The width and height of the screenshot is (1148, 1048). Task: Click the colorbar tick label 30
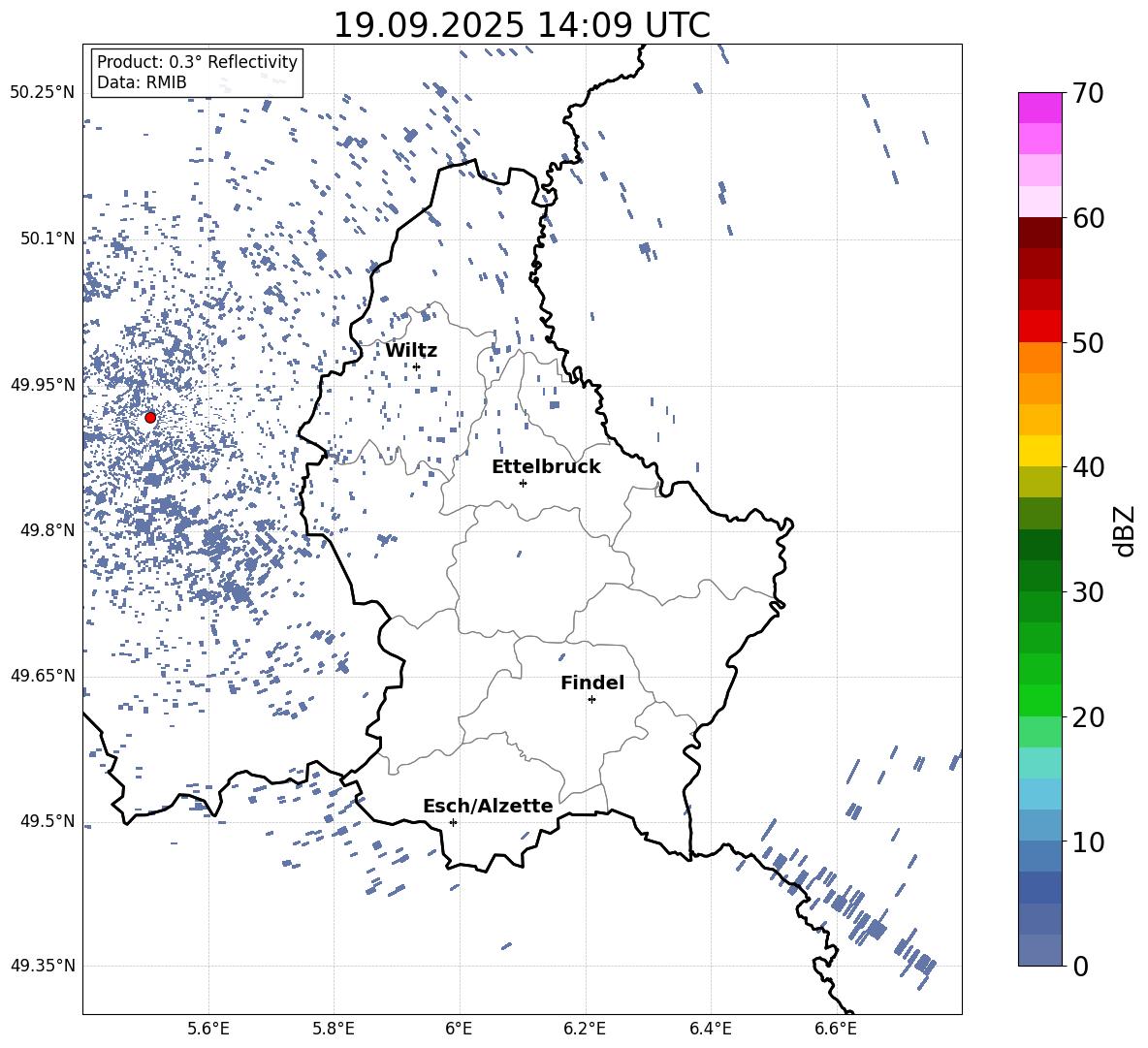[1088, 592]
